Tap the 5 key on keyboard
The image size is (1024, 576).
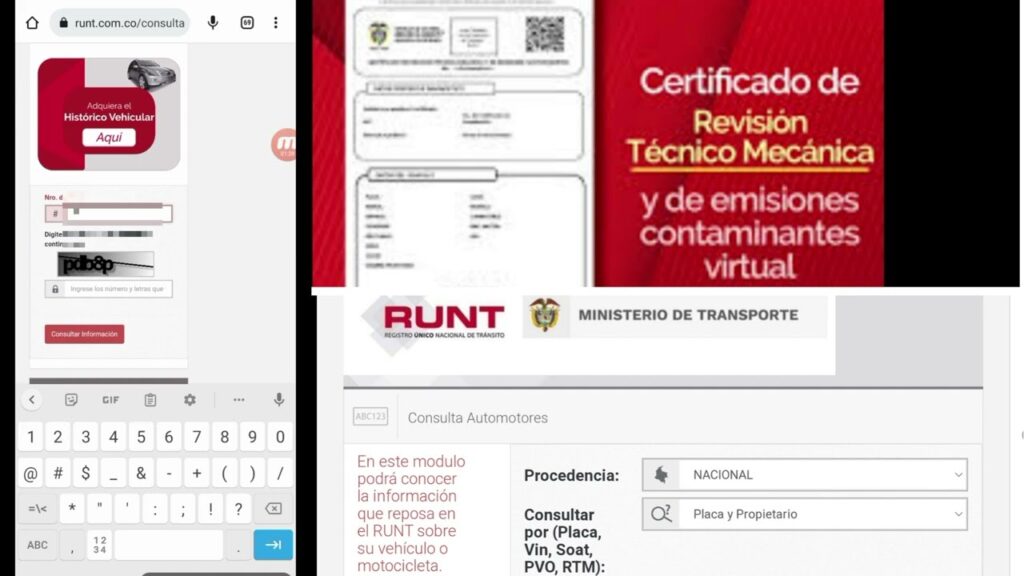141,437
